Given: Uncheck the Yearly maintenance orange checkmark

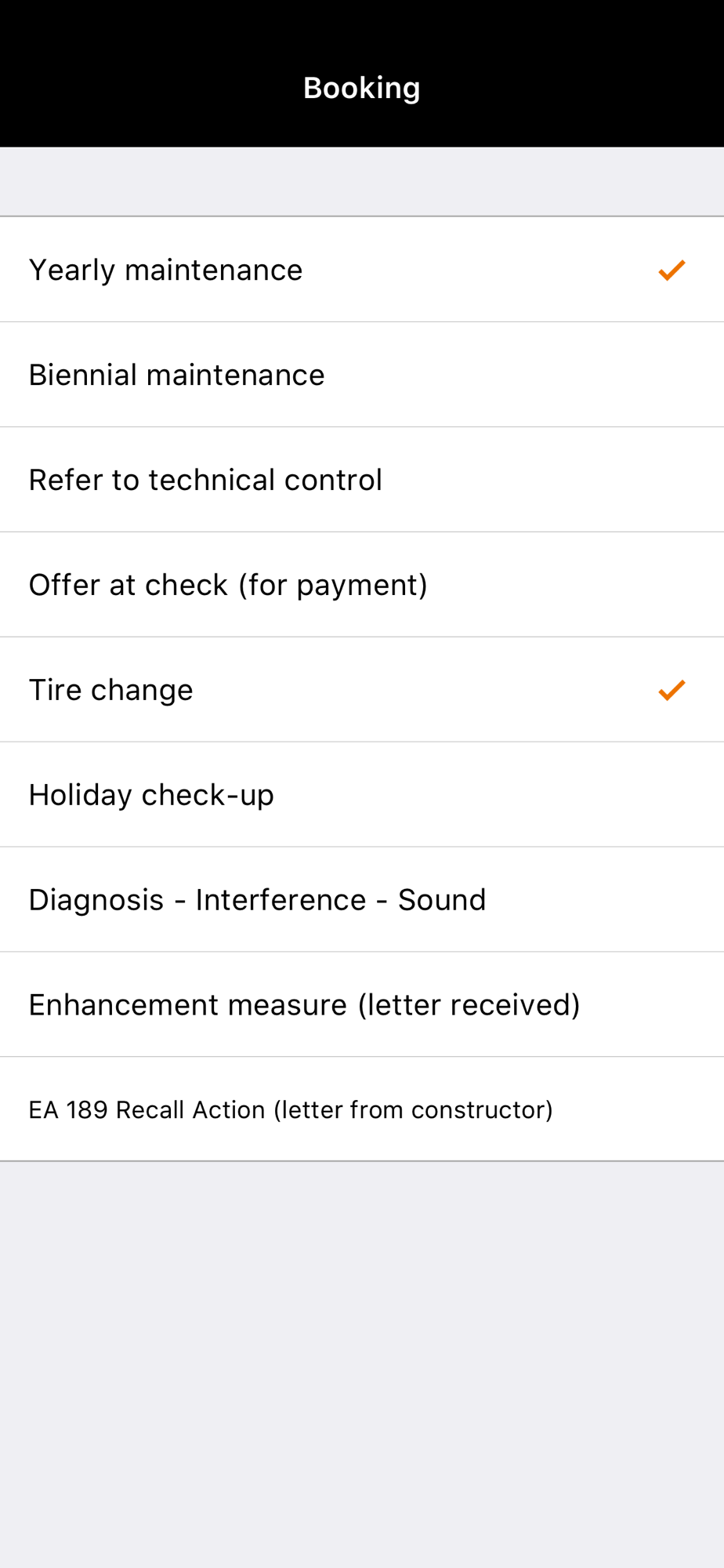Looking at the screenshot, I should pyautogui.click(x=672, y=270).
